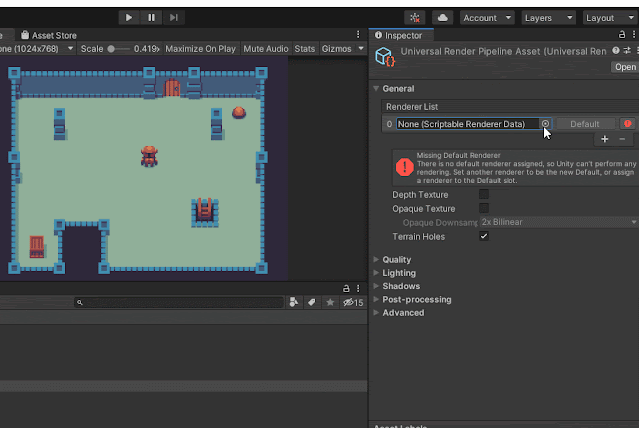The width and height of the screenshot is (639, 428).
Task: Open the Opaque Downsampling 2x Bilinear dropdown
Action: [x=559, y=222]
